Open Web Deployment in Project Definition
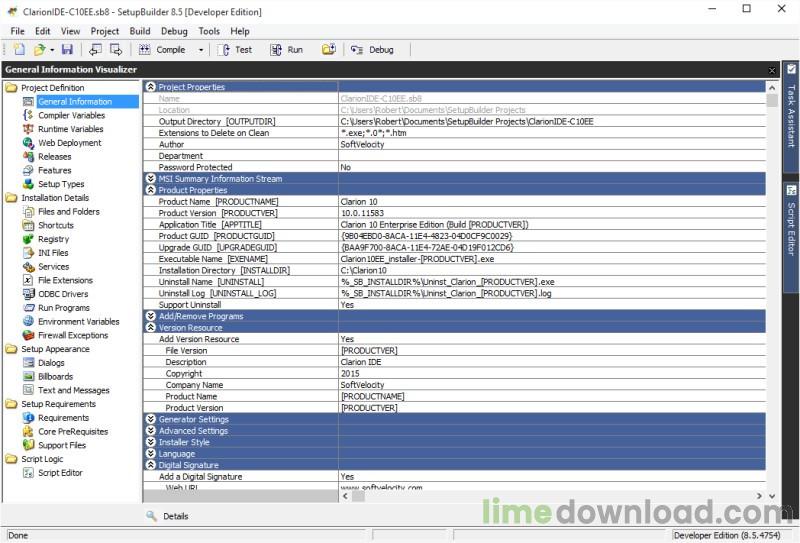Screen dimensions: 800x543 pyautogui.click(x=69, y=143)
